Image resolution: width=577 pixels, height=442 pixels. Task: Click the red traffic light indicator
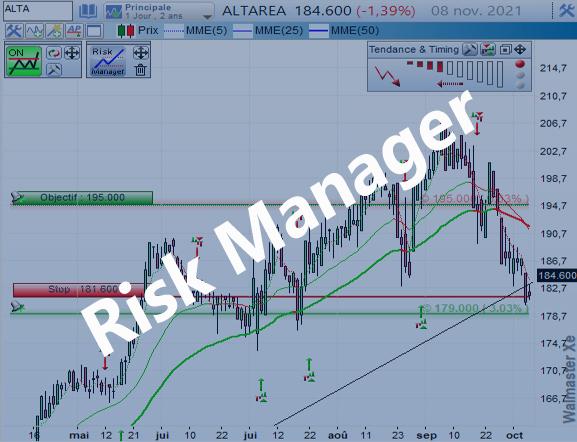520,64
